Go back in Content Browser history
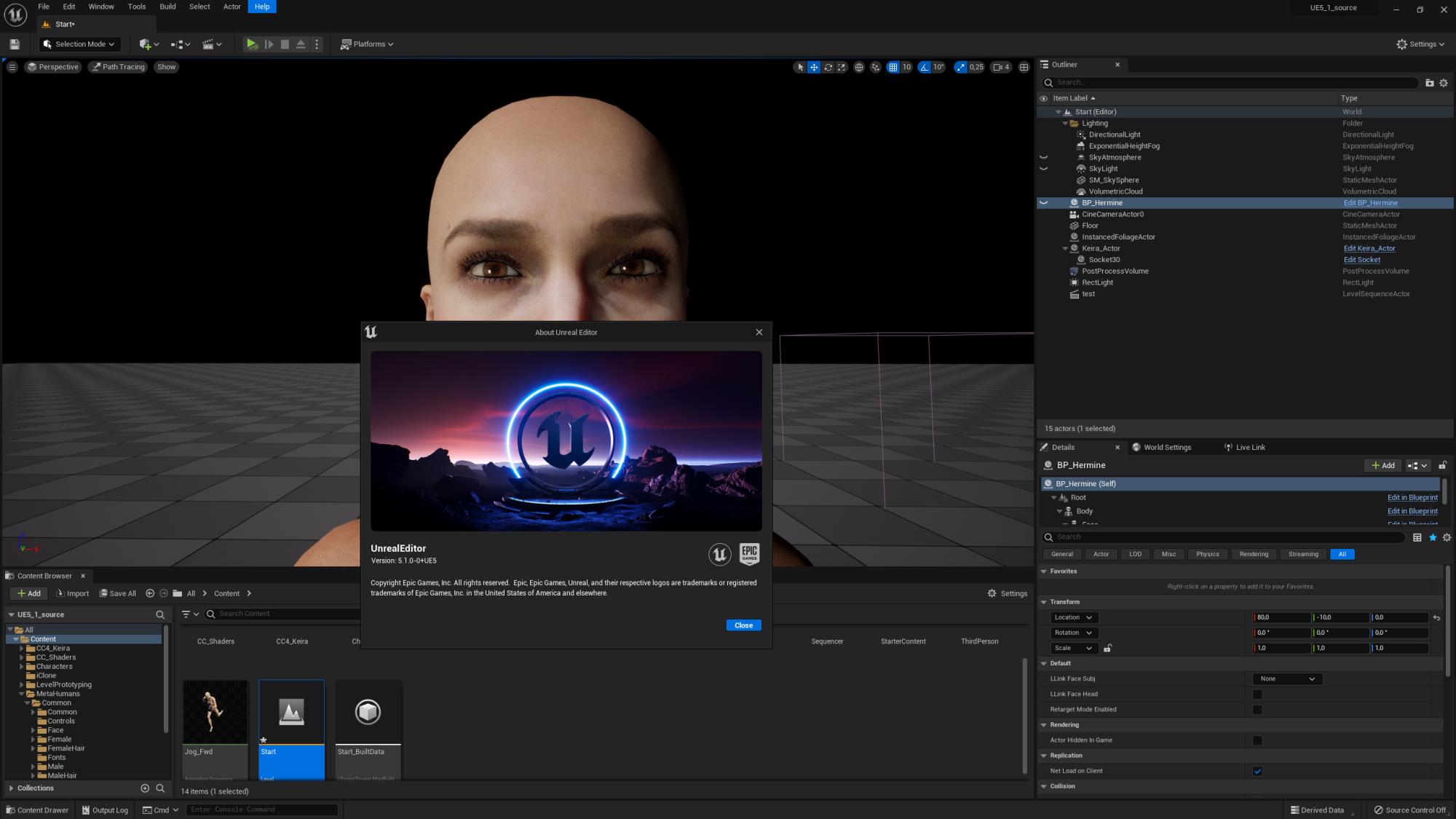This screenshot has width=1456, height=819. [x=150, y=593]
